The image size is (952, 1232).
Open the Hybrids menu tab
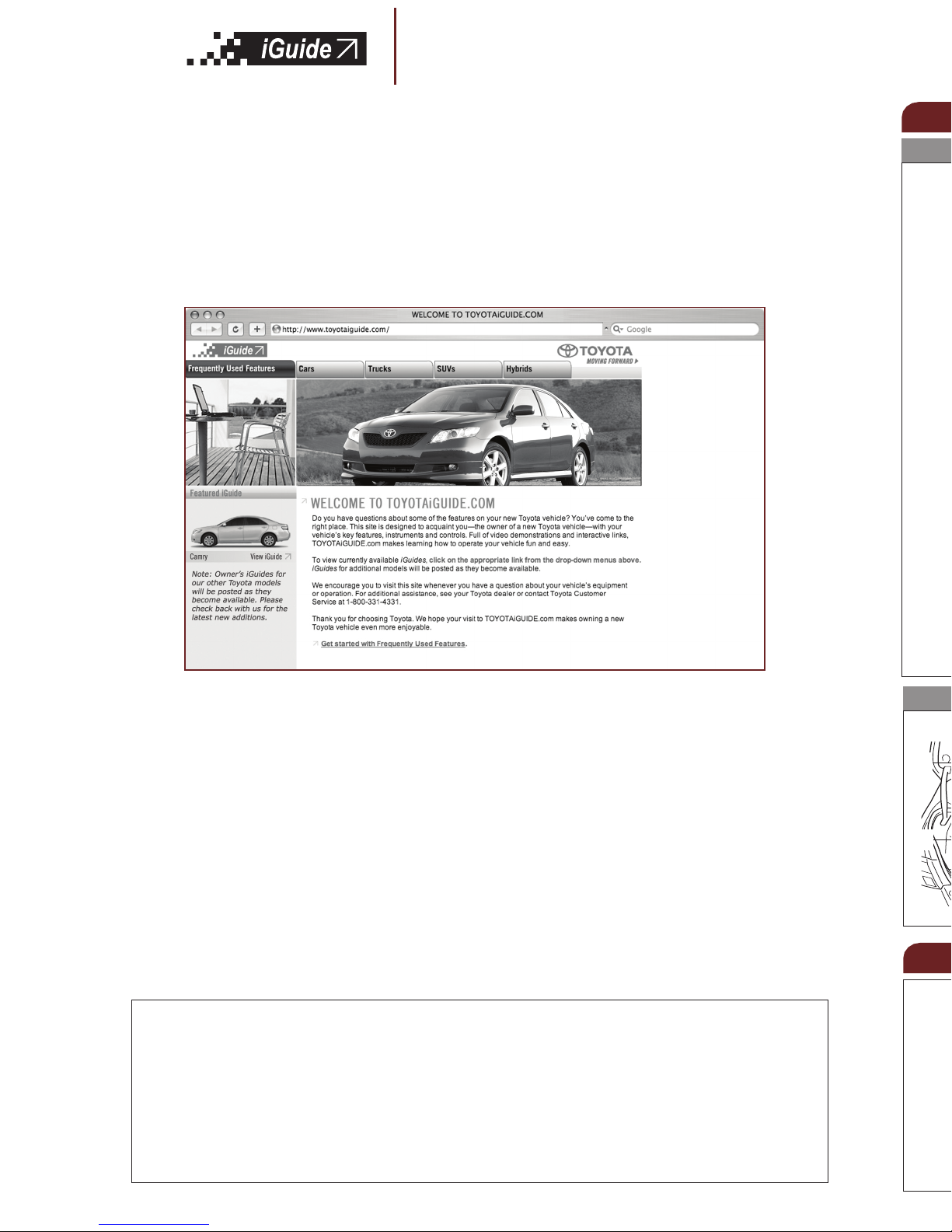pos(538,370)
